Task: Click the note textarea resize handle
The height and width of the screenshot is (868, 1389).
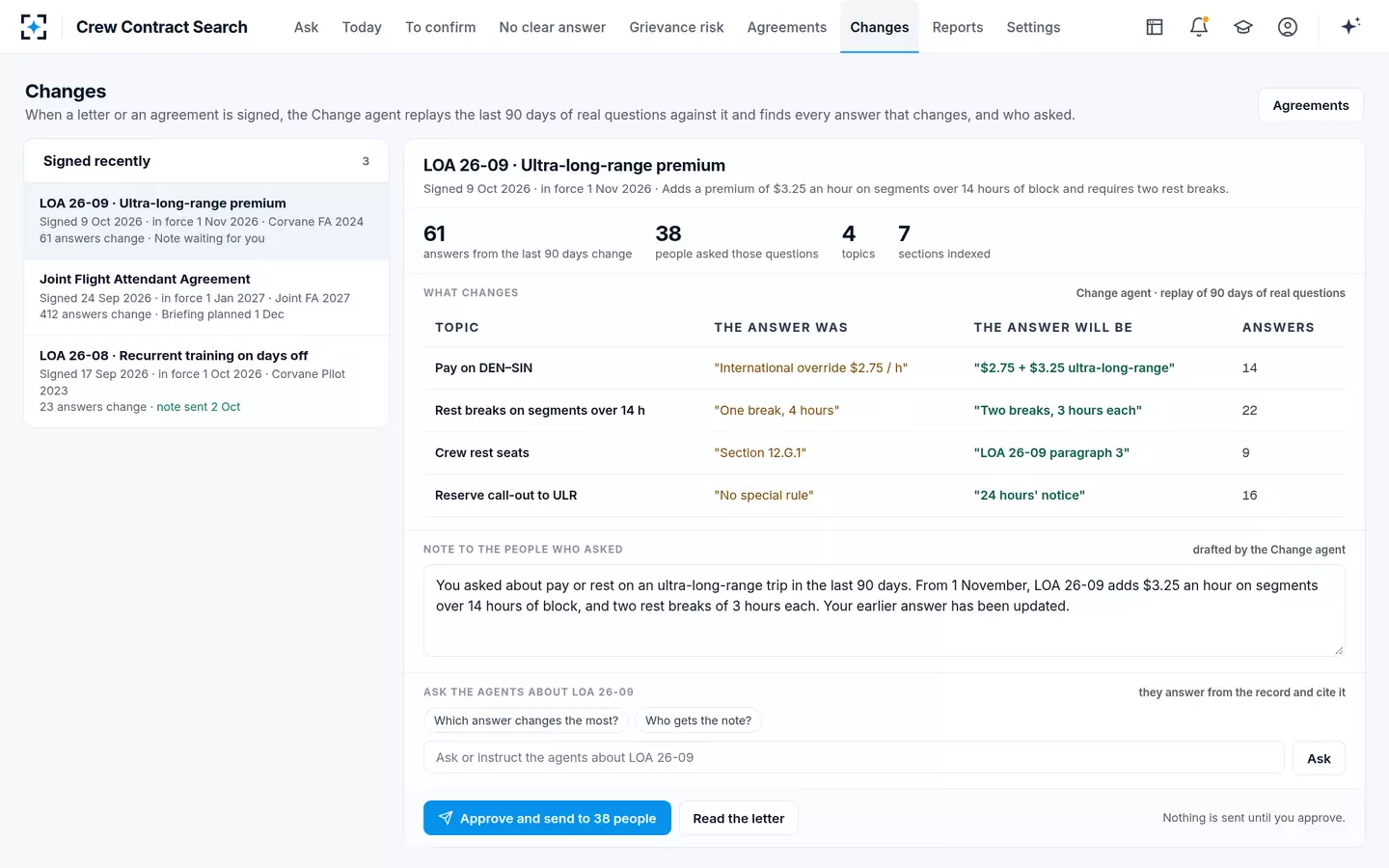Action: 1339,650
